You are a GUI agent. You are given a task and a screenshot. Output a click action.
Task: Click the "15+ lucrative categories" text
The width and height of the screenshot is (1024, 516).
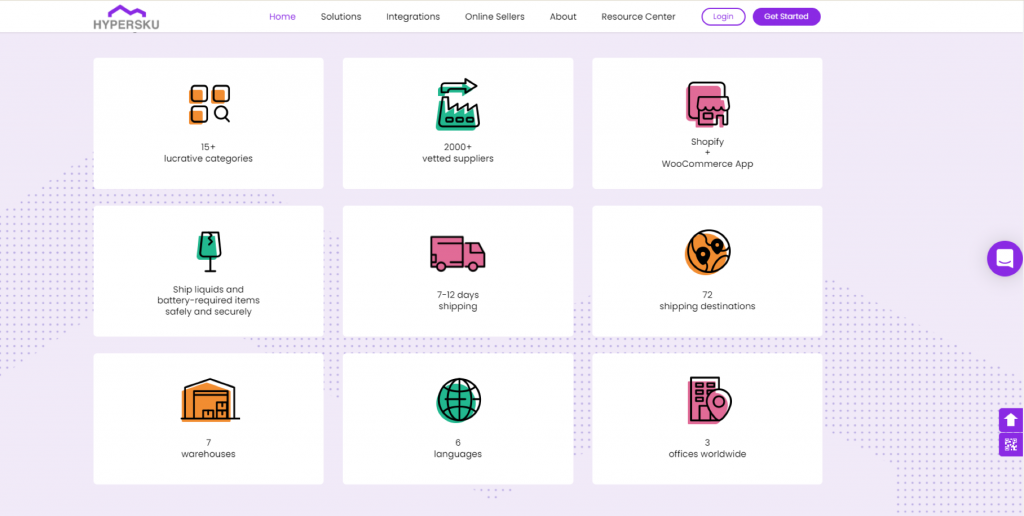pyautogui.click(x=208, y=153)
